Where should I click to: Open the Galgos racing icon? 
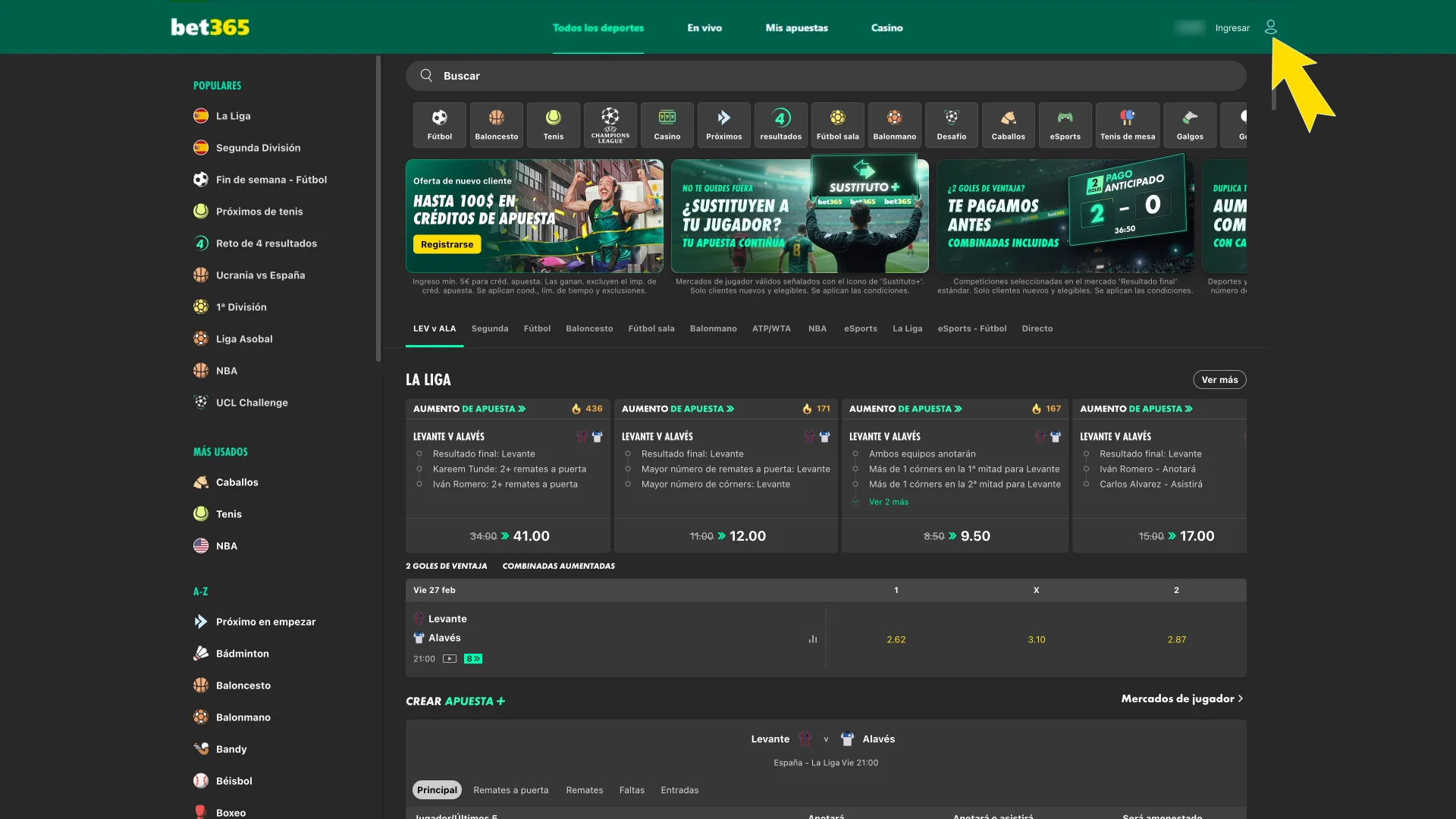[1190, 124]
